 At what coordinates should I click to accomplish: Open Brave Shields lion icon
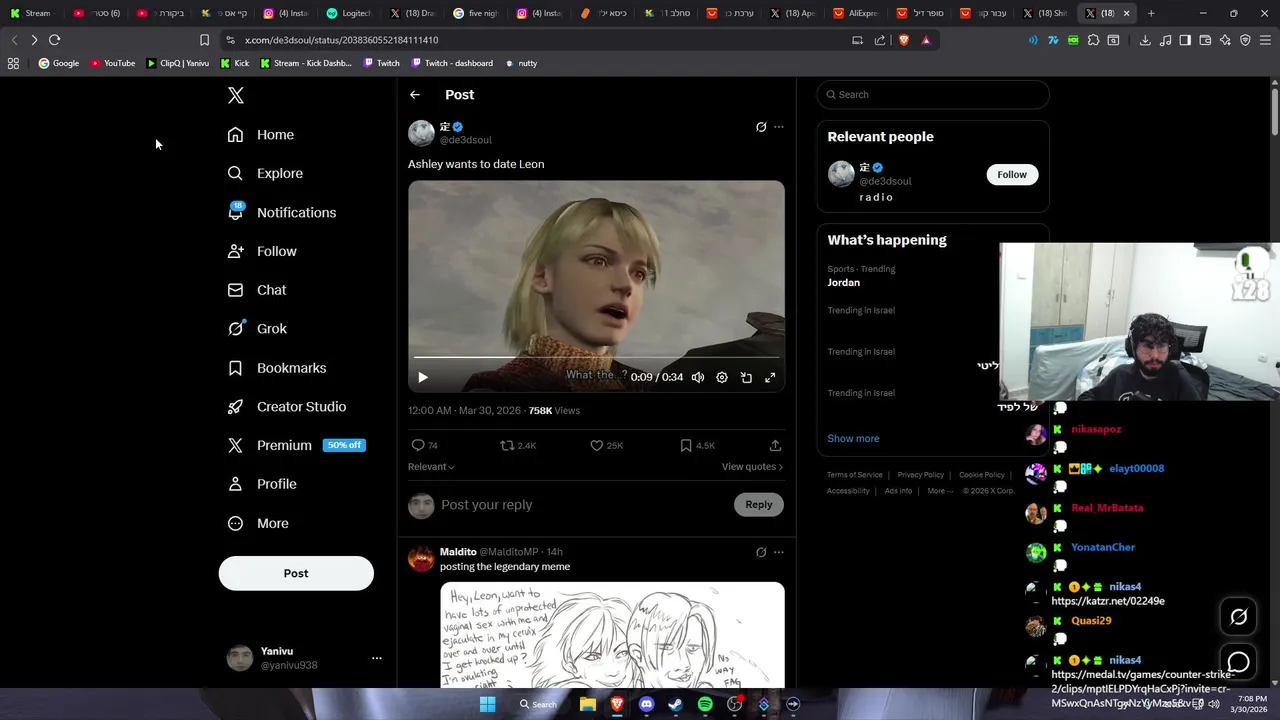(903, 40)
